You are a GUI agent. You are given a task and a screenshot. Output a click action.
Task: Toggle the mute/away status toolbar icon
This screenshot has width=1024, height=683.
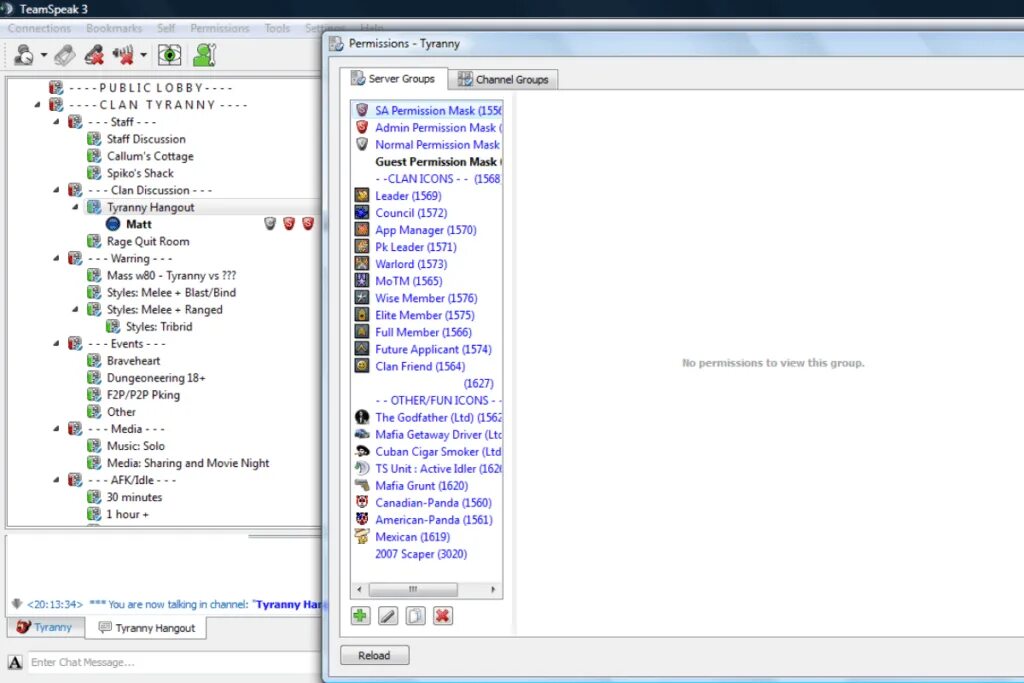click(123, 56)
